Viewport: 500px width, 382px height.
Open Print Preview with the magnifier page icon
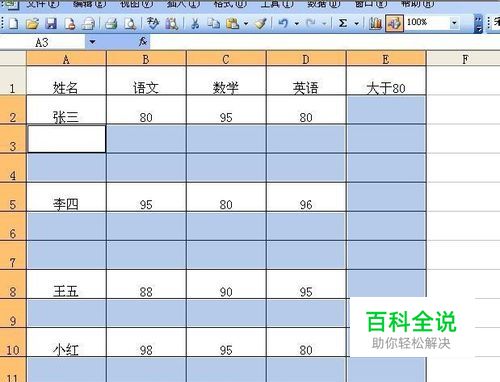coord(130,23)
